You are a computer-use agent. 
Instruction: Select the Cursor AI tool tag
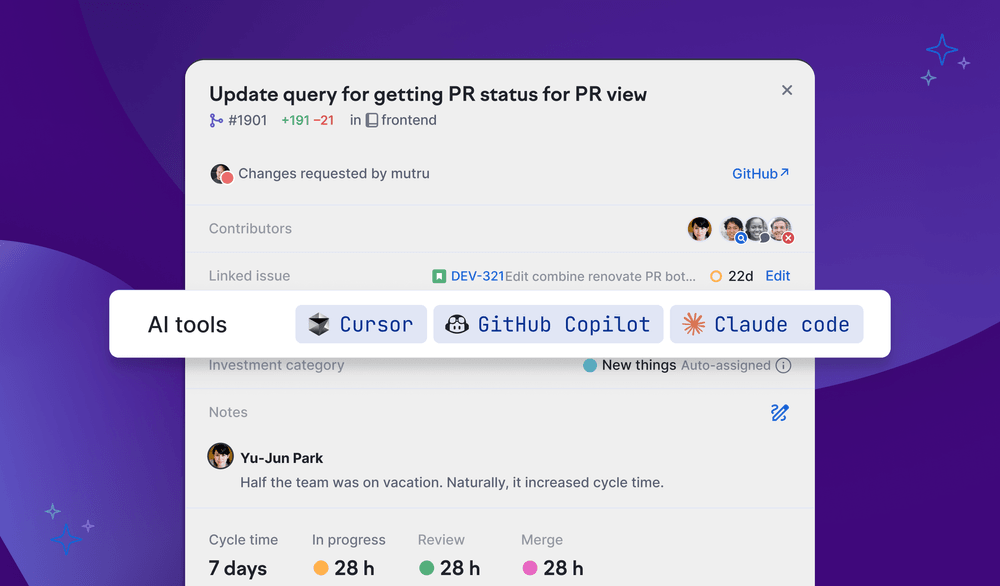(x=361, y=324)
